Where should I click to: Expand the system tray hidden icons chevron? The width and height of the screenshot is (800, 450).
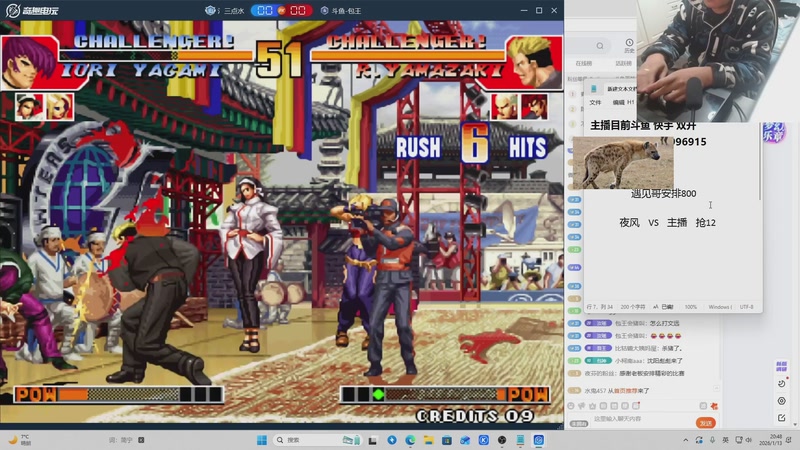pyautogui.click(x=686, y=440)
